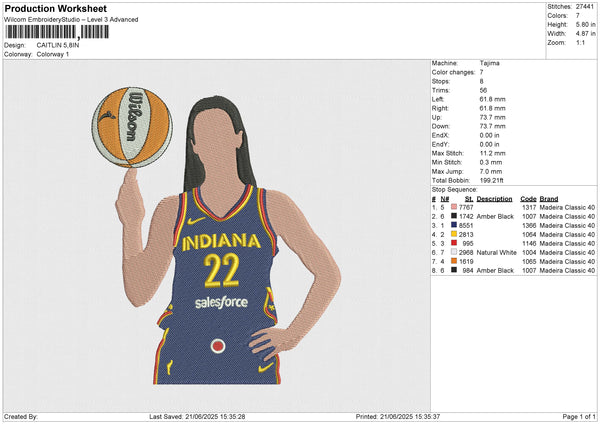Screen dimensions: 600x424
Task: Click the Stop Sequence heading
Action: tap(455, 189)
